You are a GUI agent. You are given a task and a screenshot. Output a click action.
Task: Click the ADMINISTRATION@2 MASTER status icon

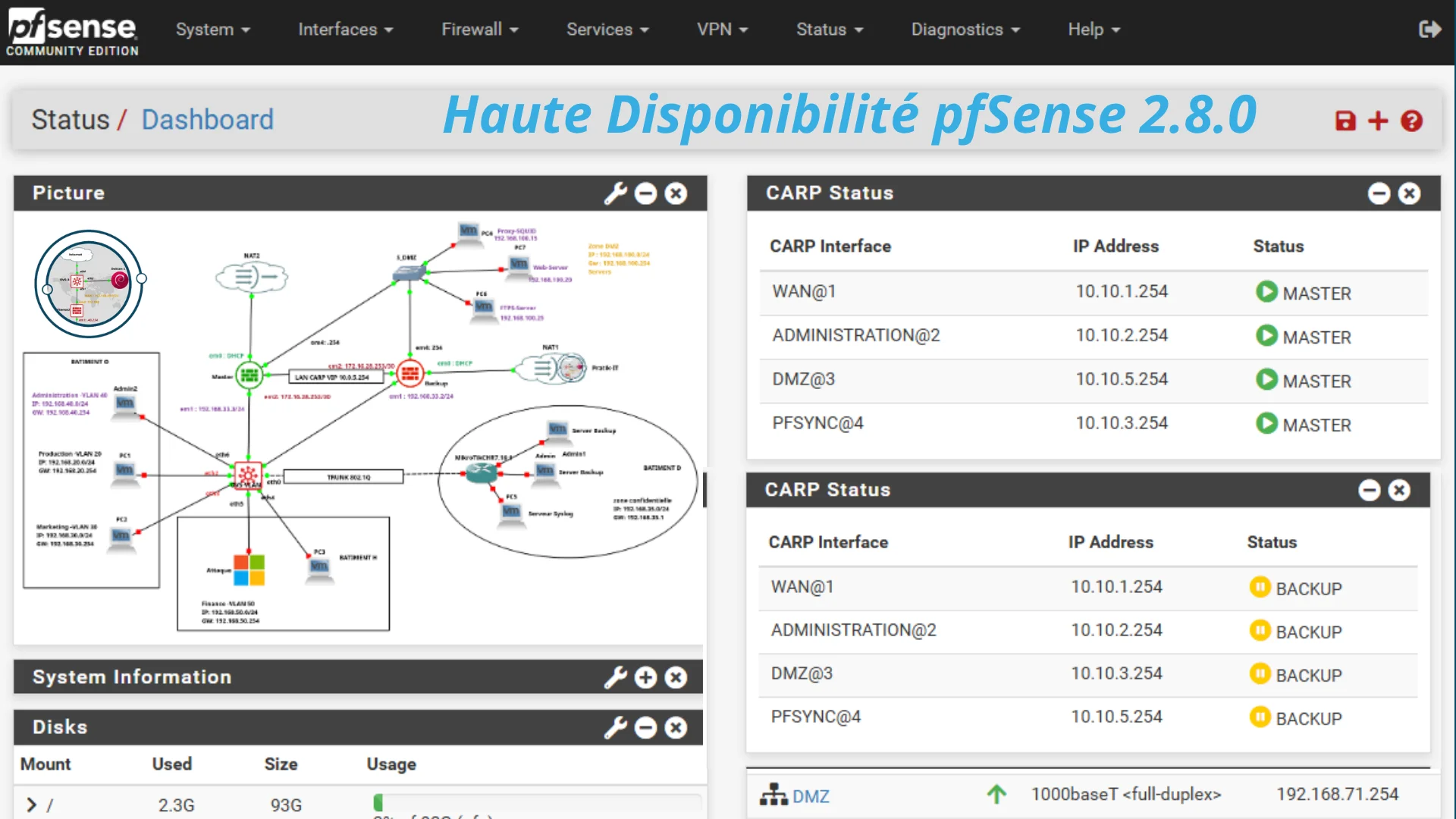(x=1266, y=335)
